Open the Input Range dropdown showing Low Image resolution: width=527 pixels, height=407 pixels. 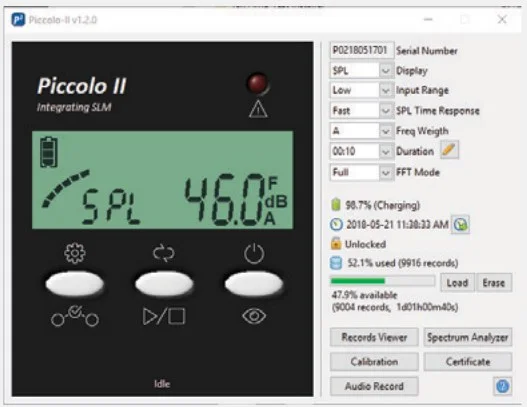[x=362, y=90]
